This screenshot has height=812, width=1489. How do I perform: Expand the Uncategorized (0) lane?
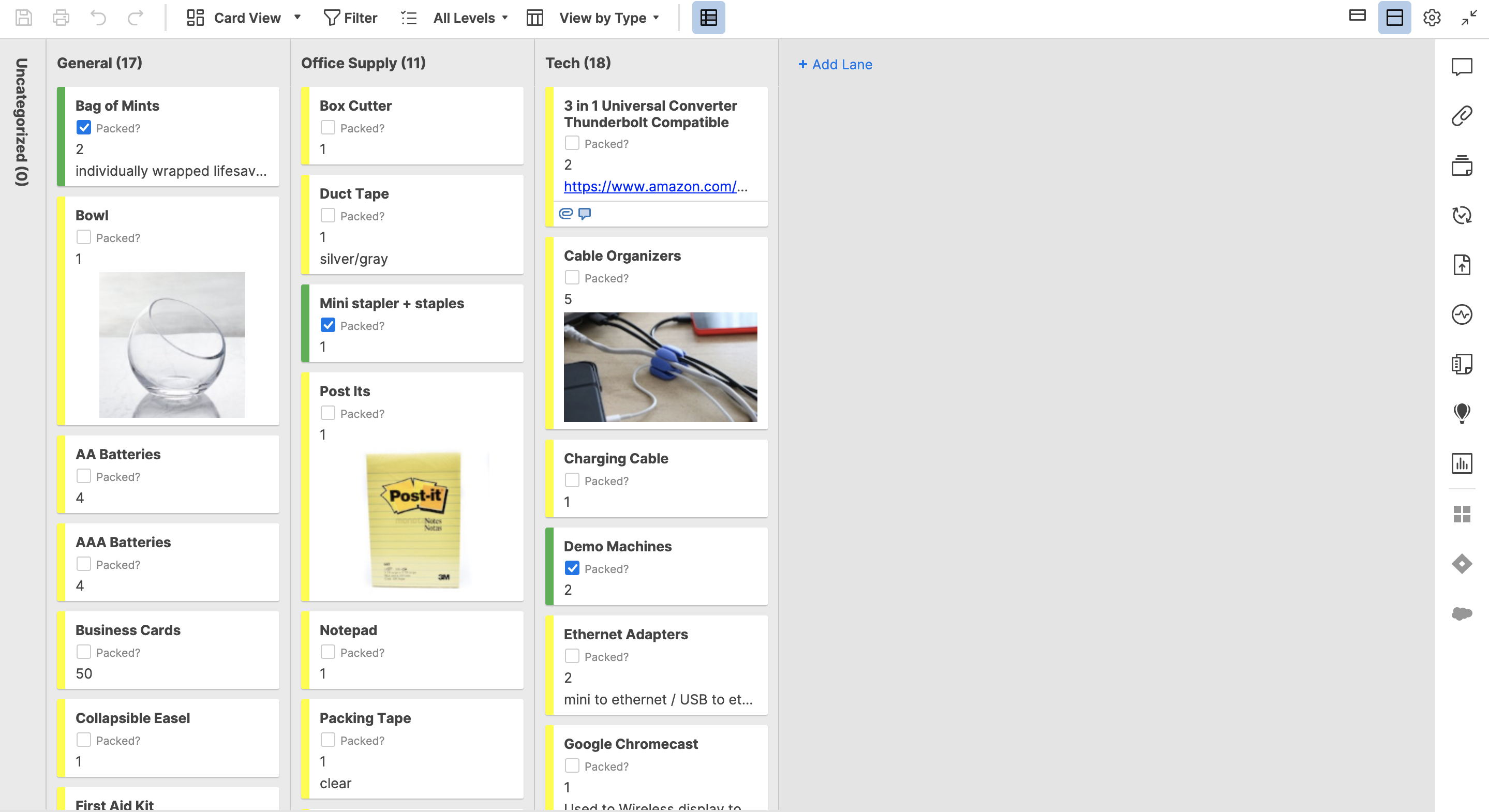click(x=21, y=122)
